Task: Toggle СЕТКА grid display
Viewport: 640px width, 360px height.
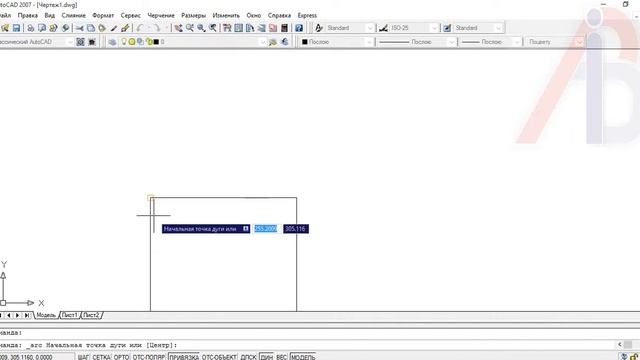Action: 101,357
